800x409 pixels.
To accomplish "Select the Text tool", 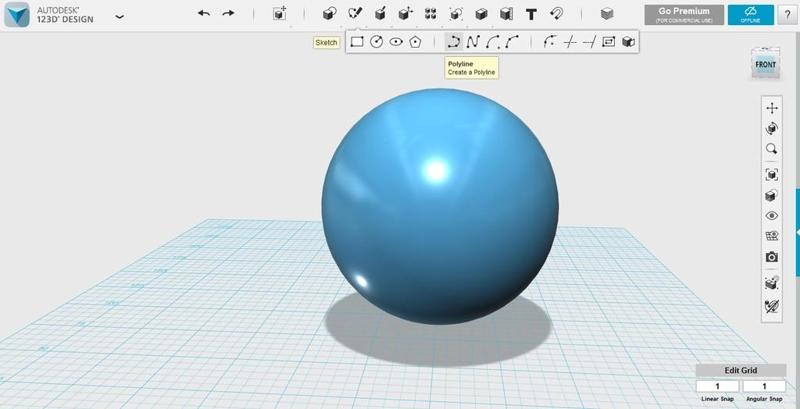I will pyautogui.click(x=531, y=14).
